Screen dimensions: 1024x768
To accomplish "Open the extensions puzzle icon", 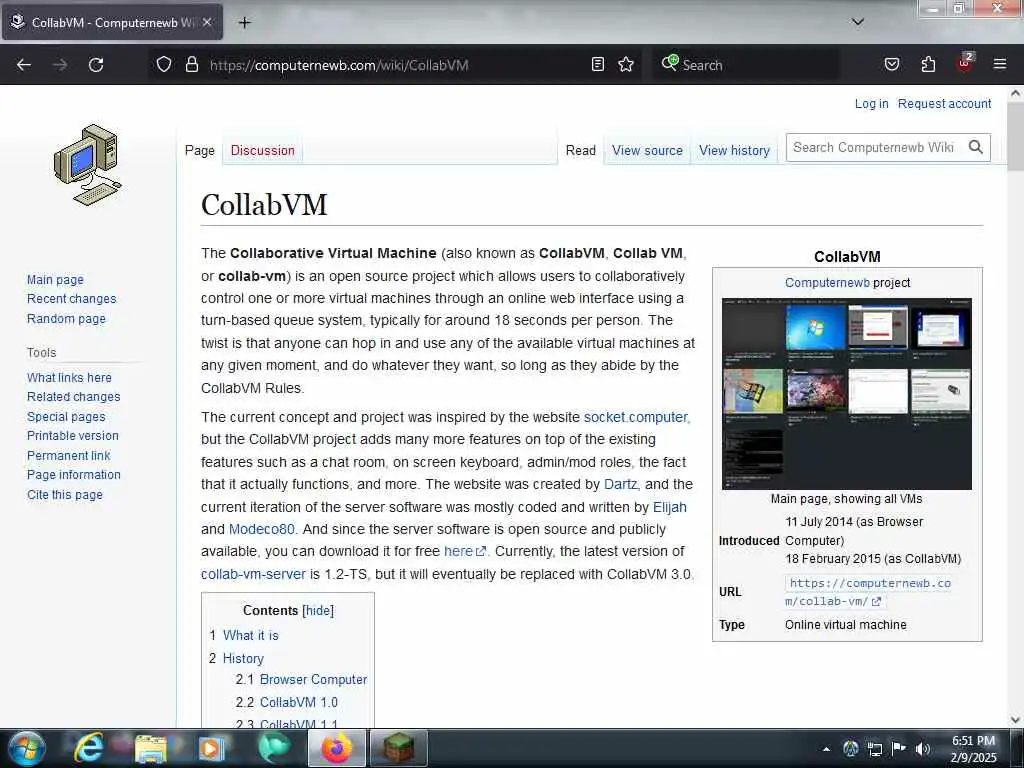I will click(x=928, y=65).
